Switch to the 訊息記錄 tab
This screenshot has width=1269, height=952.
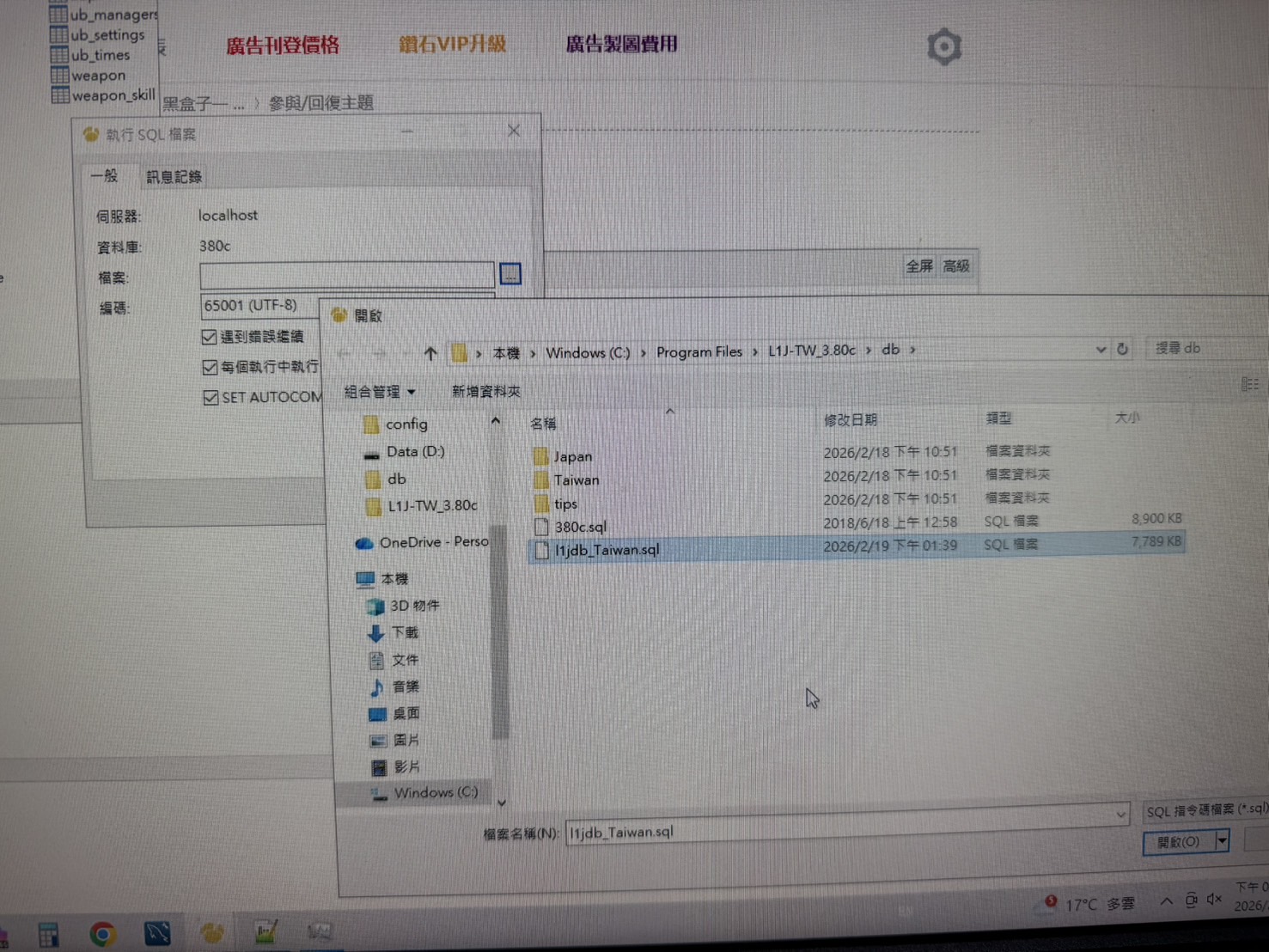click(174, 177)
